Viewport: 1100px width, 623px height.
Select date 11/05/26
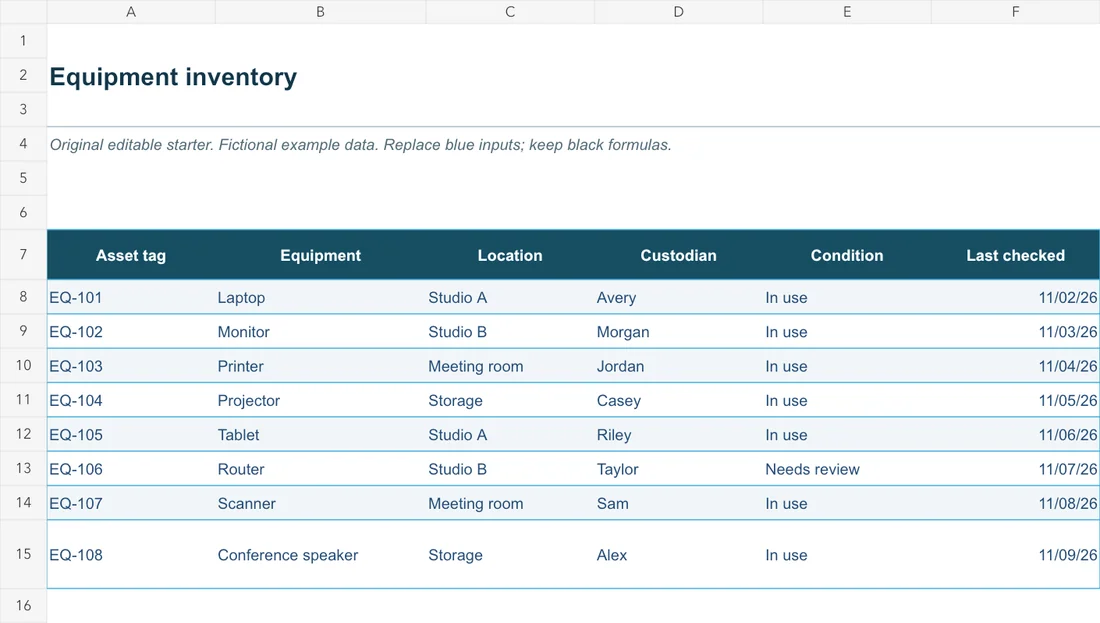pyautogui.click(x=1015, y=401)
